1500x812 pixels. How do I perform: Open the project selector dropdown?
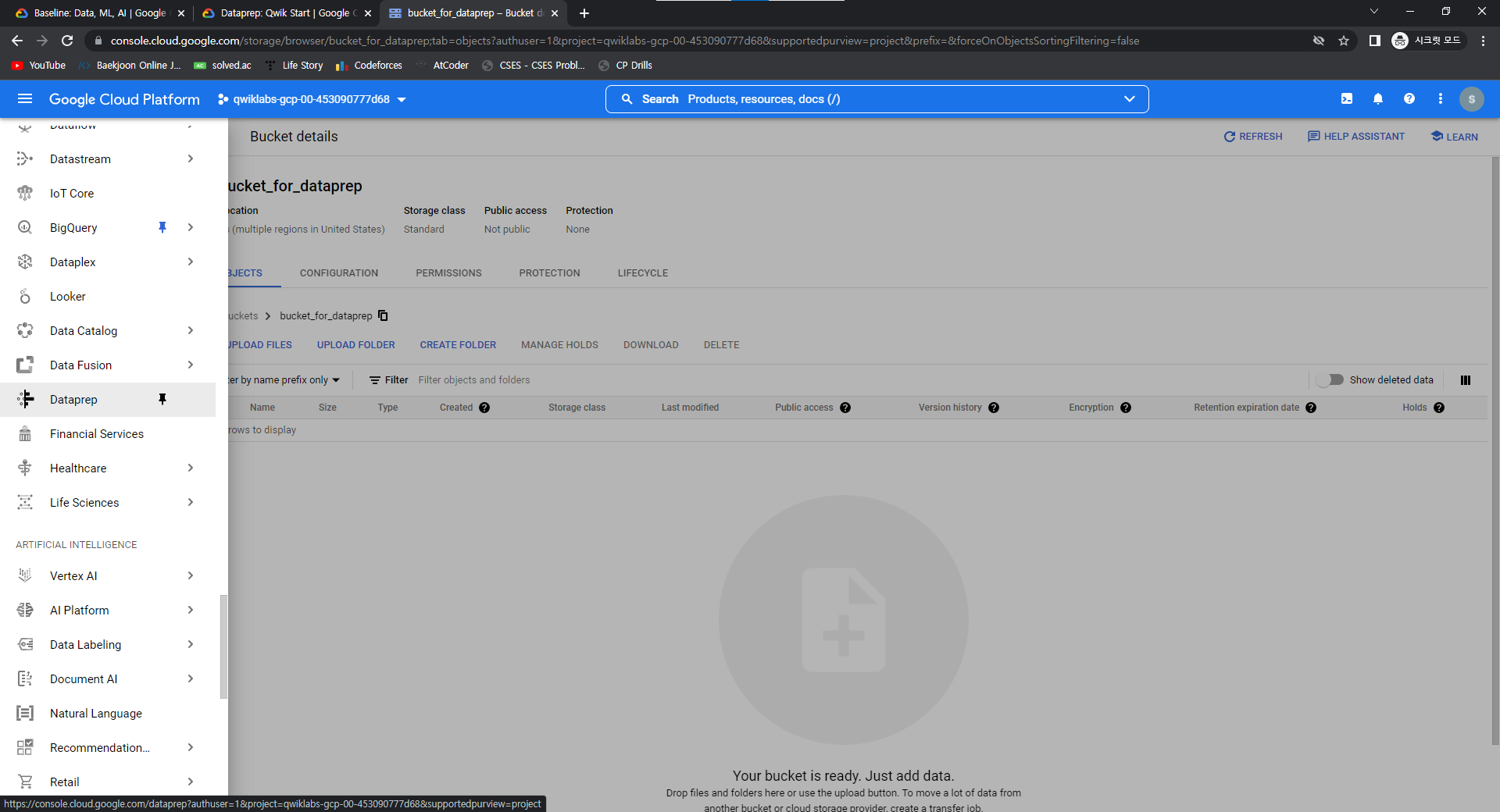pyautogui.click(x=312, y=99)
